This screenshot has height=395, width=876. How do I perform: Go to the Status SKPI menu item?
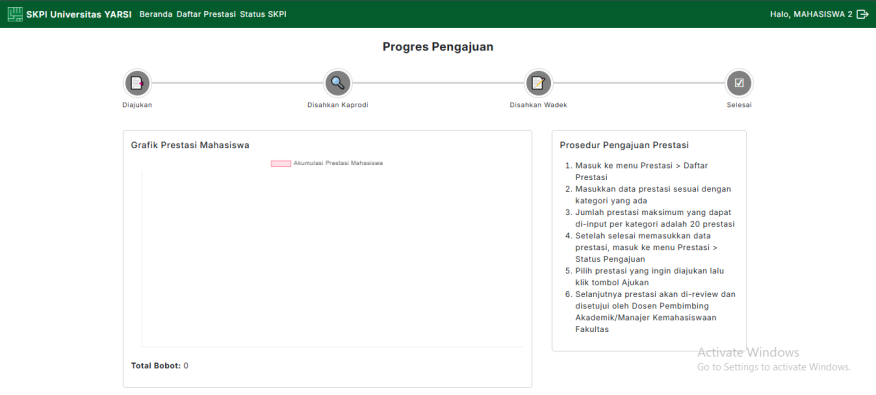coord(263,15)
